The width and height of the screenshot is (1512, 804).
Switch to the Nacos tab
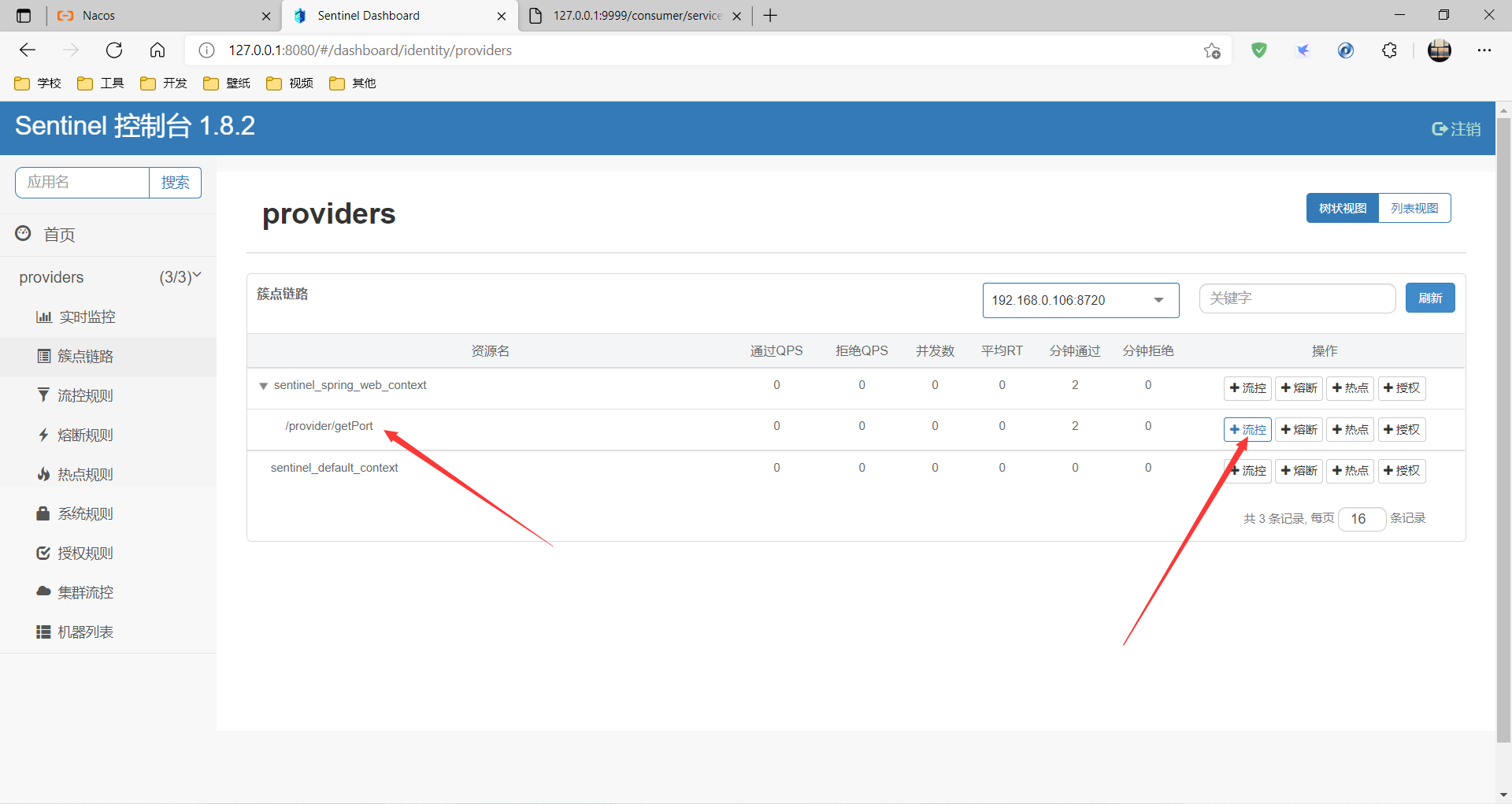tap(164, 16)
